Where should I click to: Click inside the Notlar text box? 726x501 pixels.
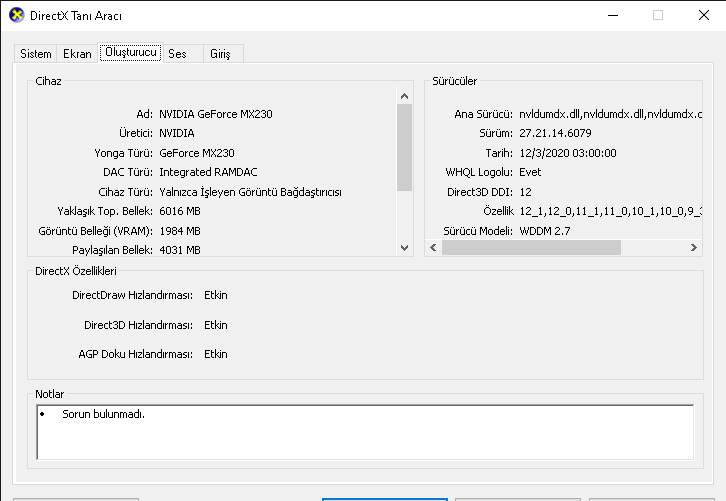pos(364,430)
